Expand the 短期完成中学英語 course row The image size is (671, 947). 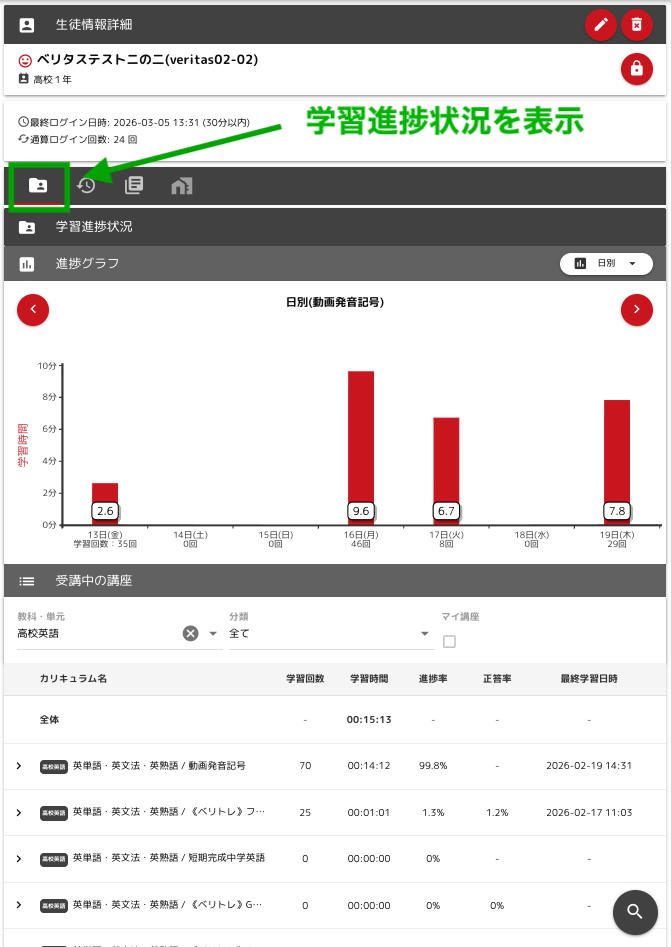(x=19, y=858)
